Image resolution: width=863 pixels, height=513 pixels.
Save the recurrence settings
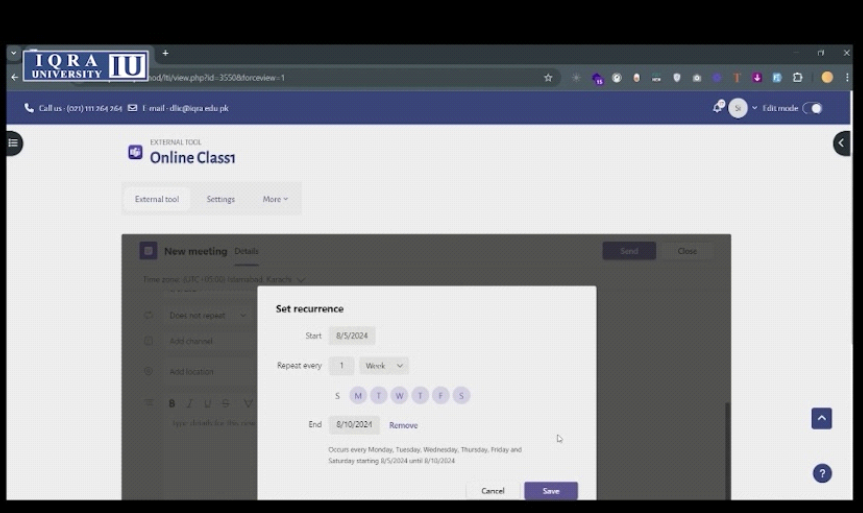[550, 491]
